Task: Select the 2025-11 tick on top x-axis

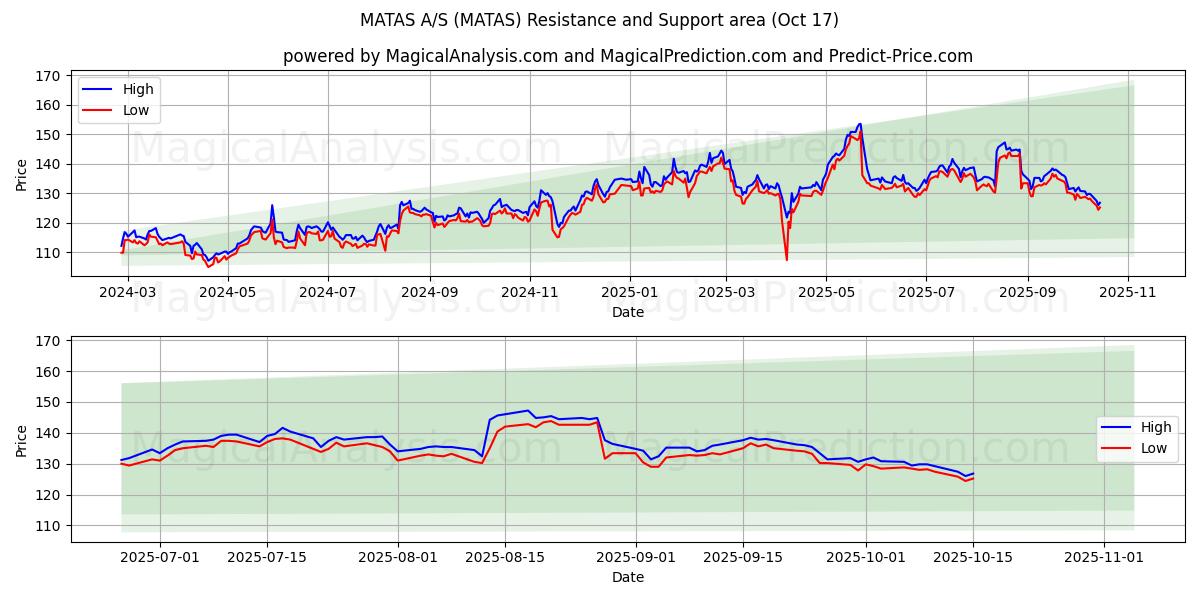Action: [1128, 291]
